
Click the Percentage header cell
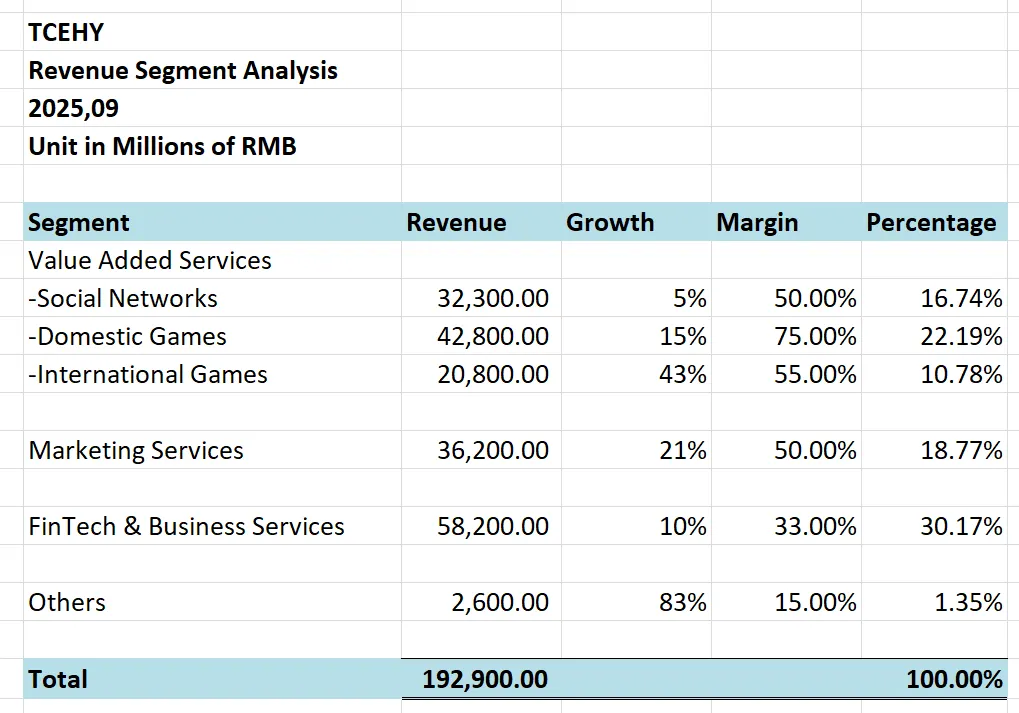(931, 222)
